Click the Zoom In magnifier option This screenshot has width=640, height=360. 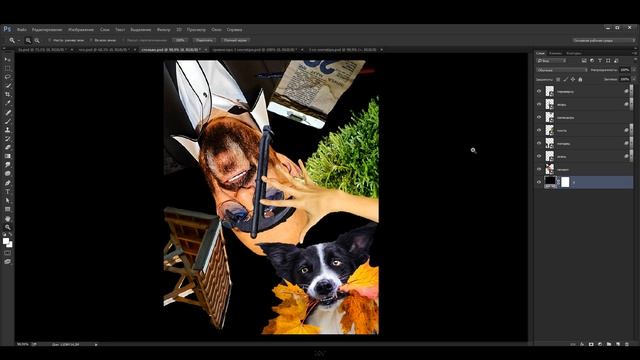point(28,40)
